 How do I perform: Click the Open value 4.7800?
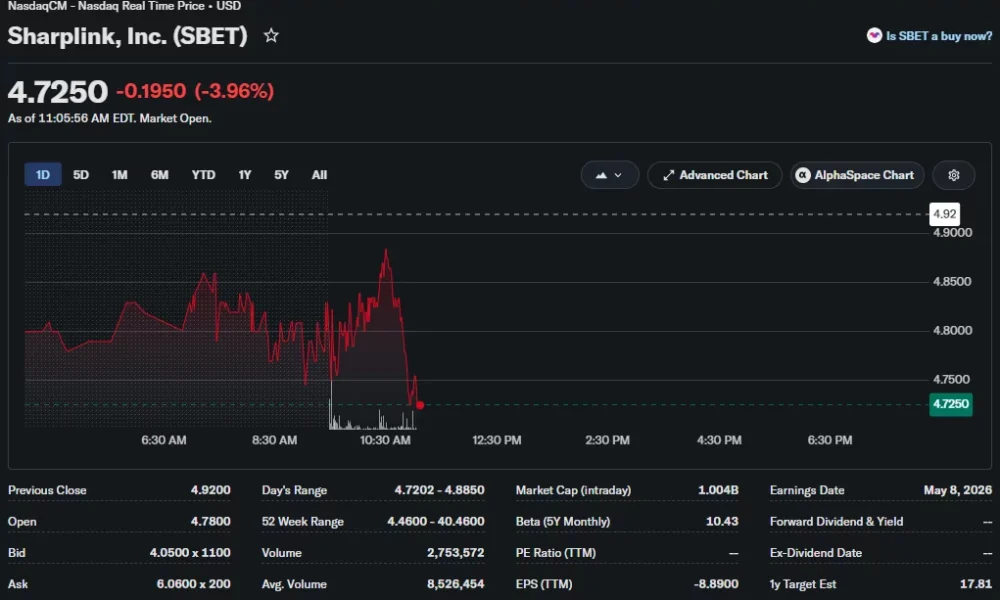[210, 522]
